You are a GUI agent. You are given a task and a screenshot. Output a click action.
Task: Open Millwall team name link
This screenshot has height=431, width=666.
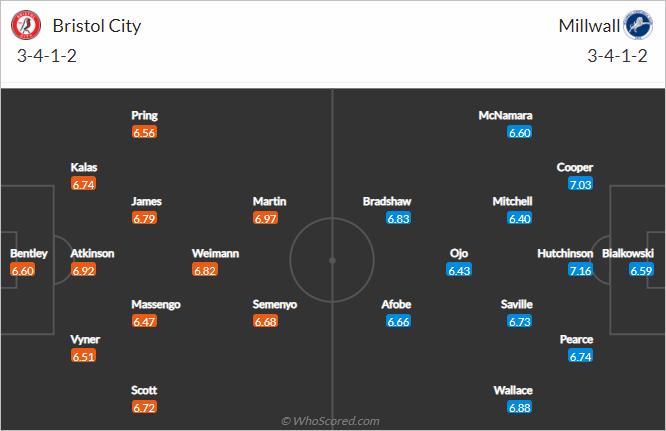[589, 26]
